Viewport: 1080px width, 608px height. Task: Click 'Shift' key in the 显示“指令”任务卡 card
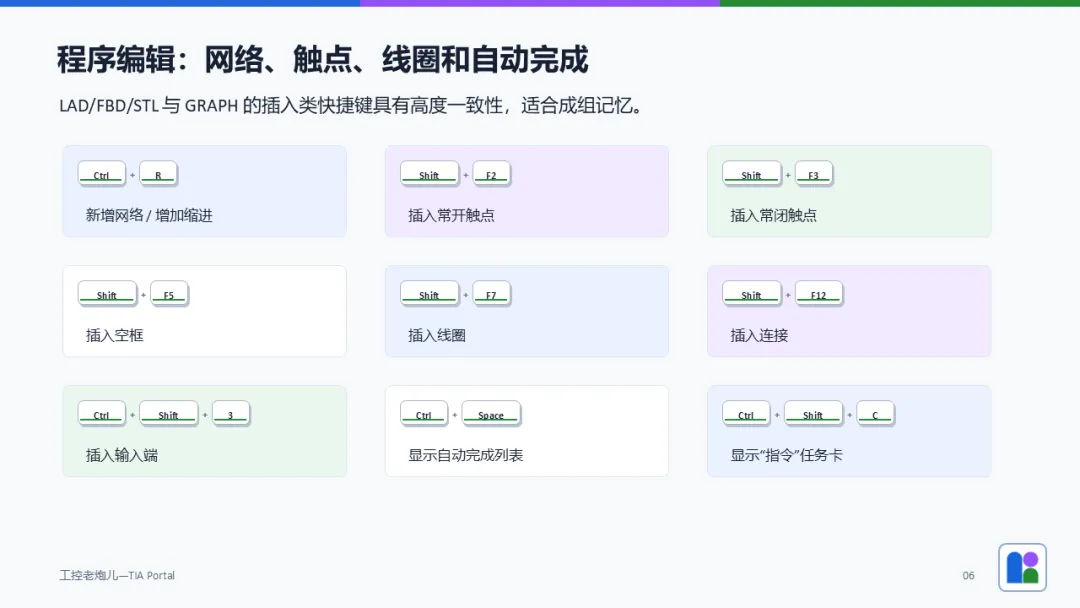click(x=813, y=414)
